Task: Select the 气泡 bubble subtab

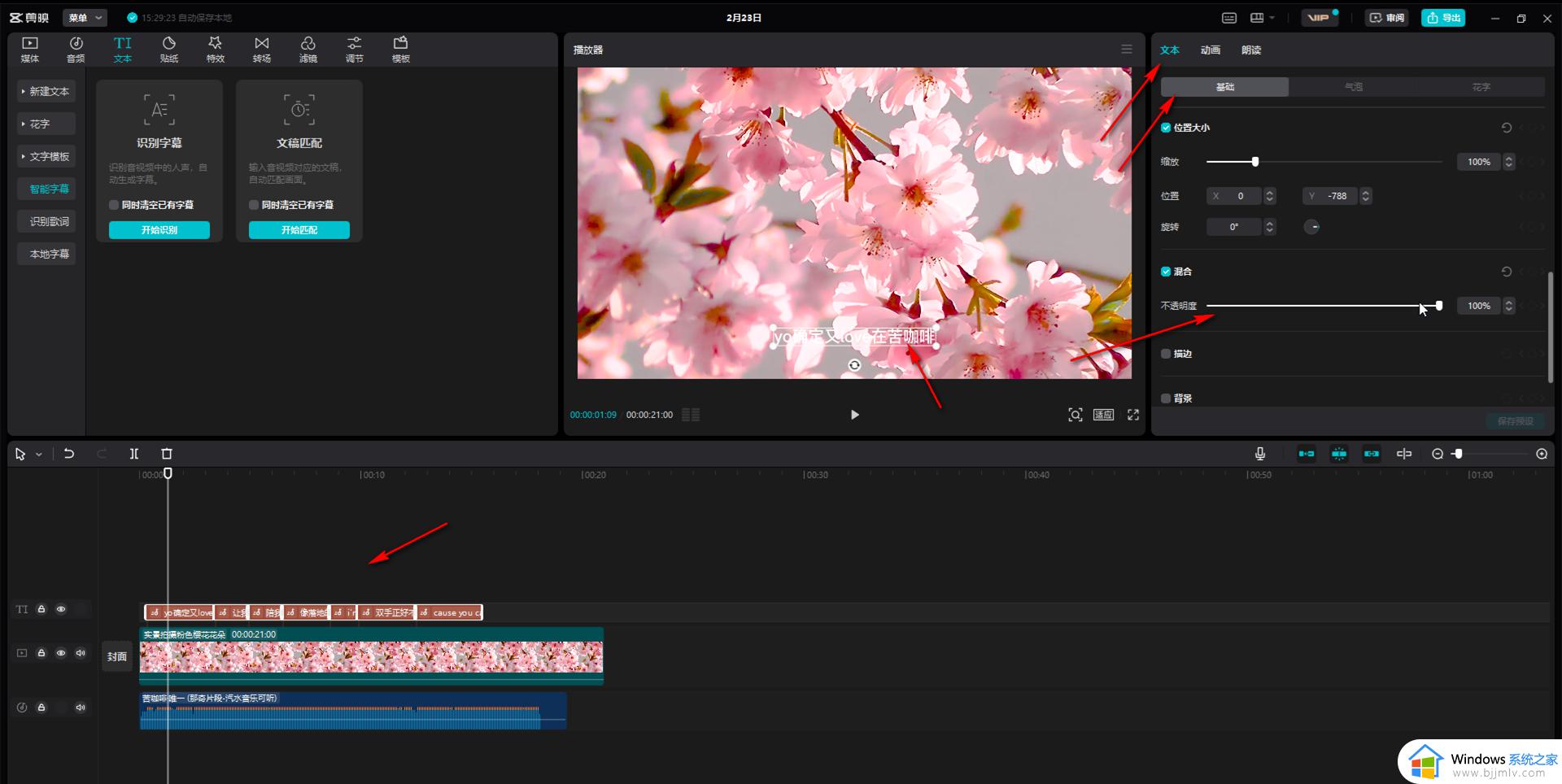Action: coord(1353,87)
